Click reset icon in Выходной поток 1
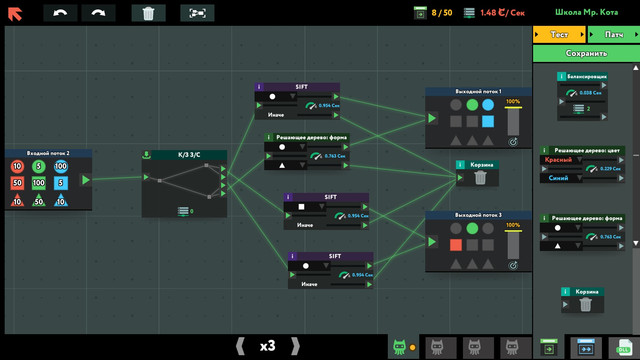Viewport: 640px width, 360px height. click(513, 142)
